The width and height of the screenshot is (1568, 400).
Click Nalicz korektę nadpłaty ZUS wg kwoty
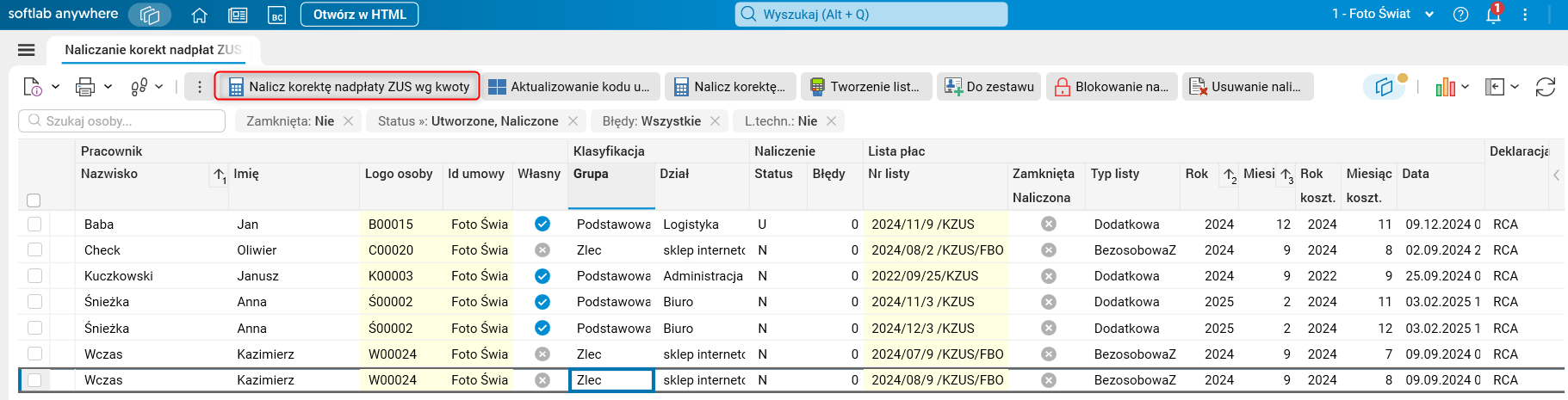tap(347, 87)
